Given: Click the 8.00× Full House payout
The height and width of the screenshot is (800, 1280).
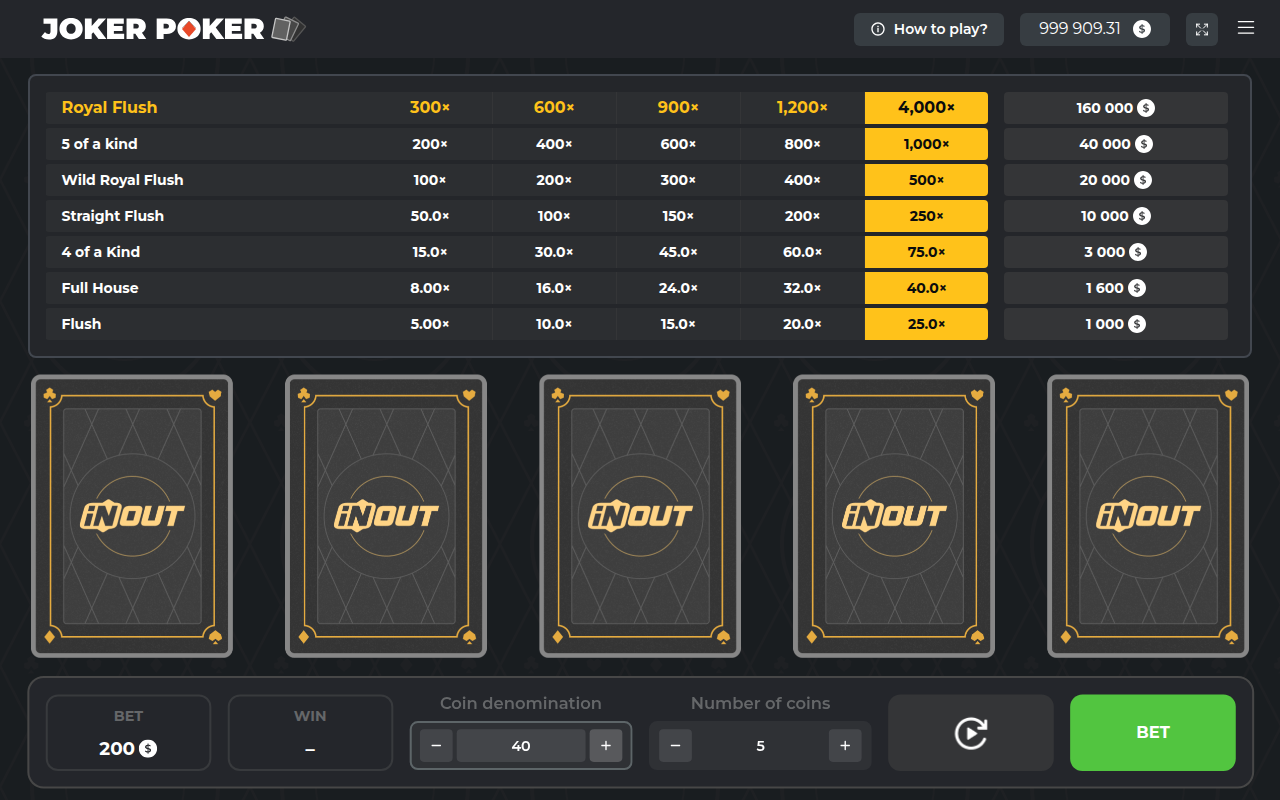Looking at the screenshot, I should tap(430, 288).
